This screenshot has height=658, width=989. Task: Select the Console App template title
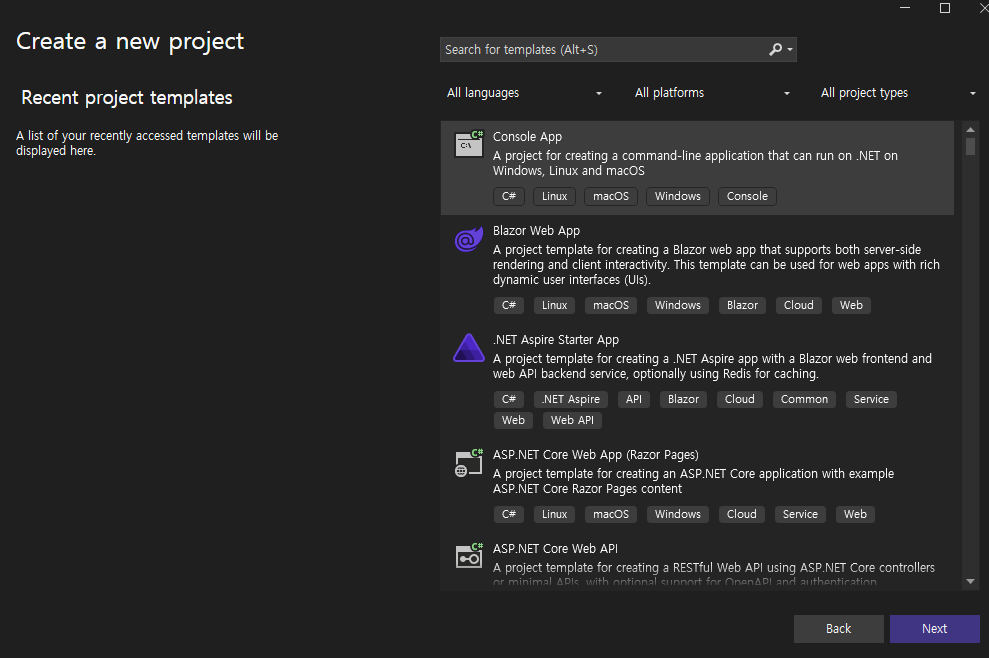(x=527, y=137)
